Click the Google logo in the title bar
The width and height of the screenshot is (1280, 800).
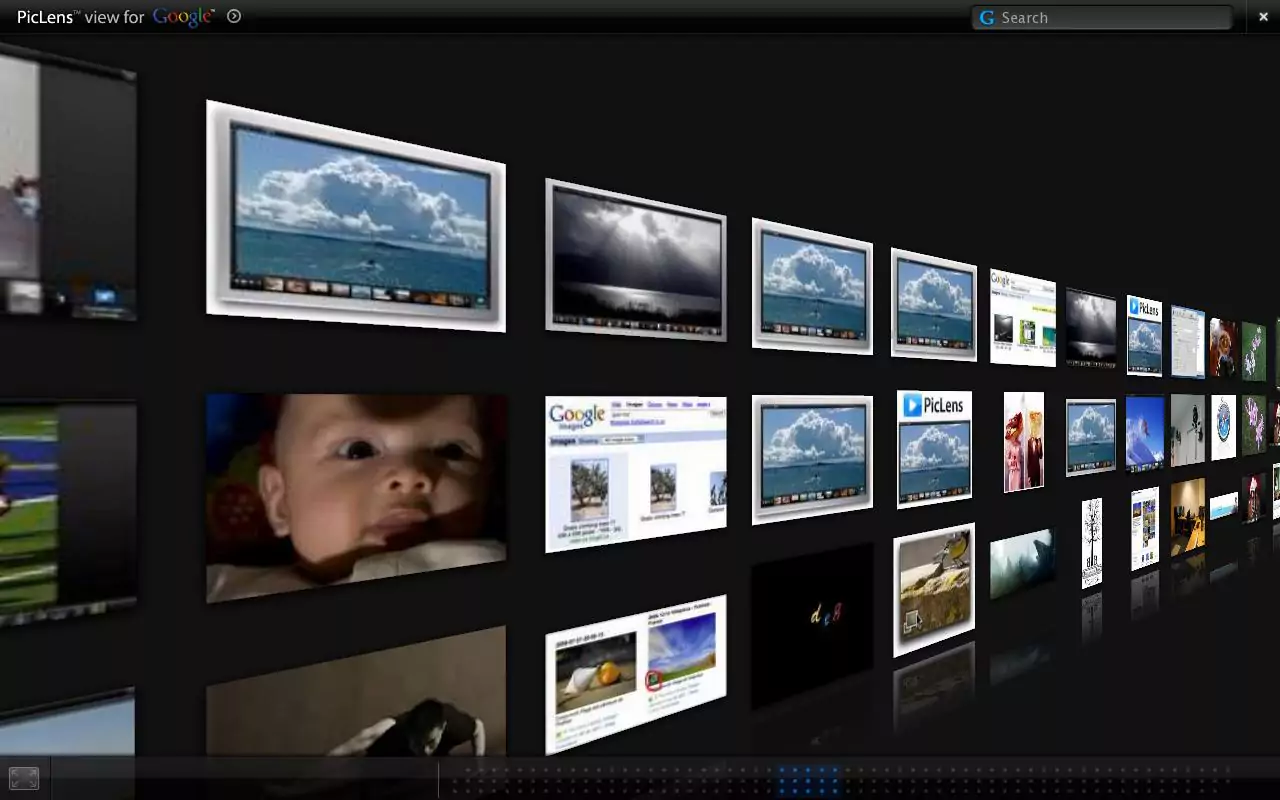183,17
